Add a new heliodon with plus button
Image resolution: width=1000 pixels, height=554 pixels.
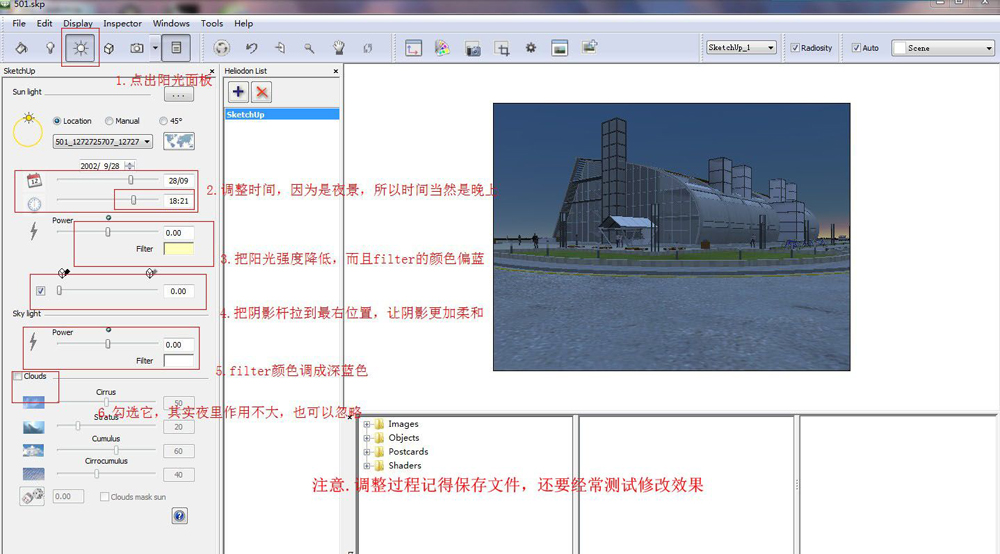(238, 92)
